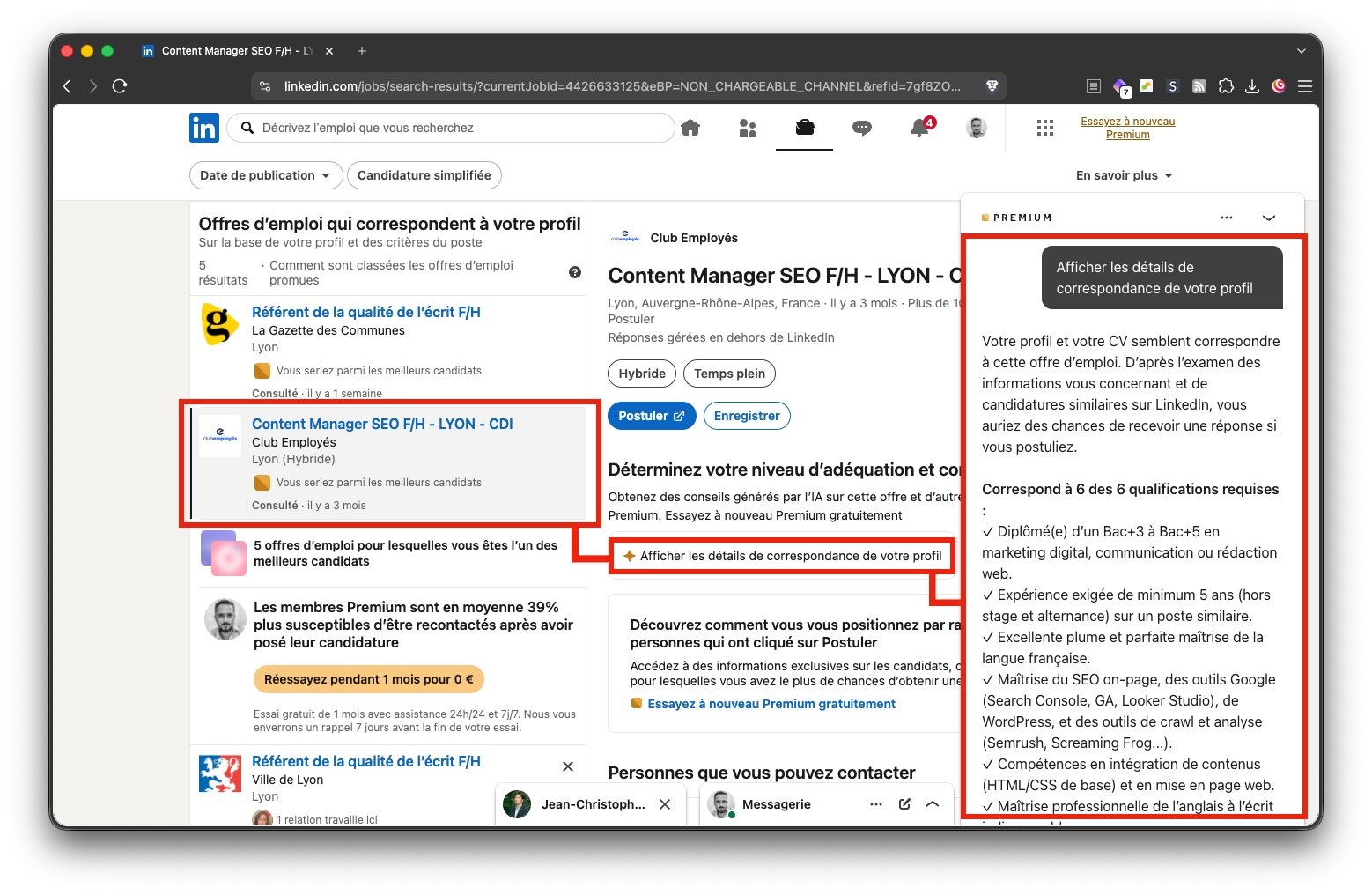The image size is (1372, 895).
Task: Open Messagerie three-dots options
Action: (876, 804)
